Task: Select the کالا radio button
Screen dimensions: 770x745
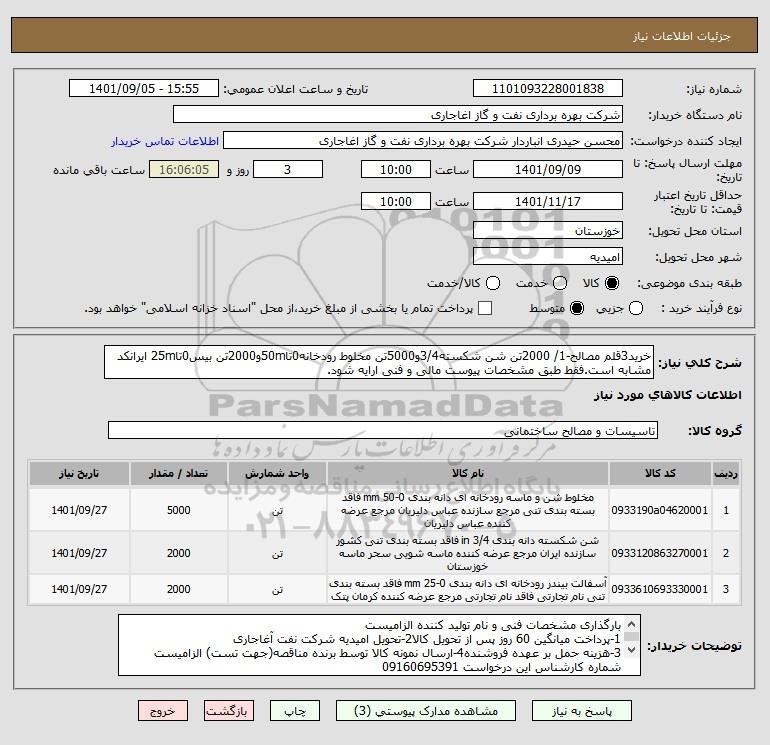Action: [x=612, y=283]
